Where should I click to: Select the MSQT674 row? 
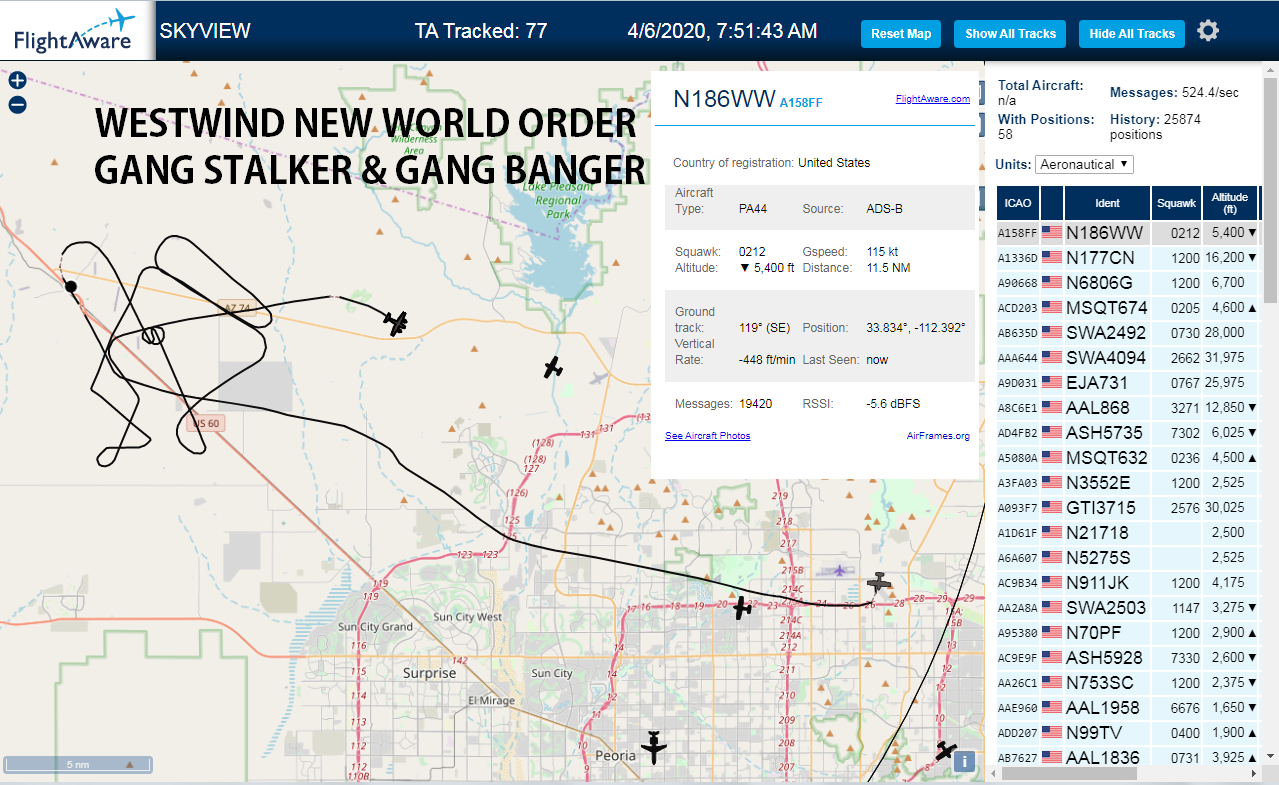click(1128, 307)
